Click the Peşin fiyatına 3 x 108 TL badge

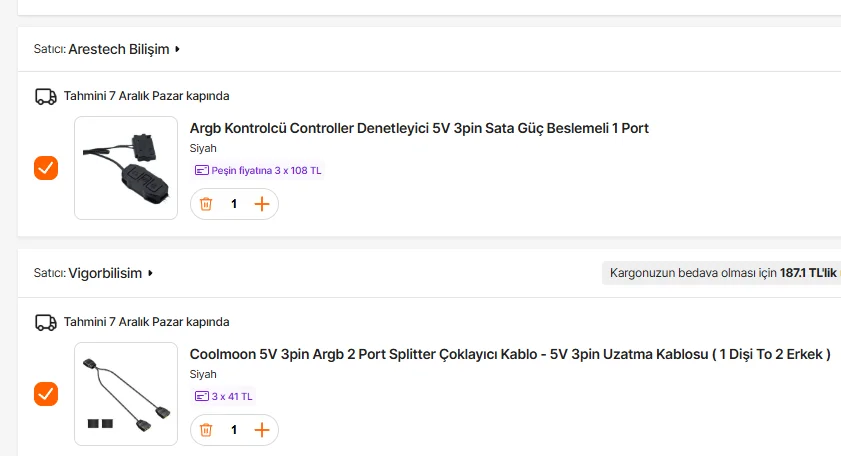[258, 171]
